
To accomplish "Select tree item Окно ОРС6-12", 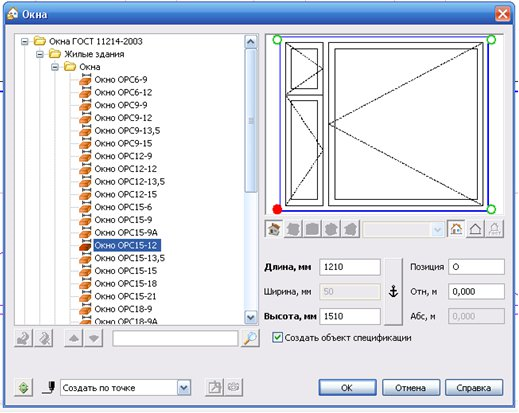I will (x=123, y=92).
